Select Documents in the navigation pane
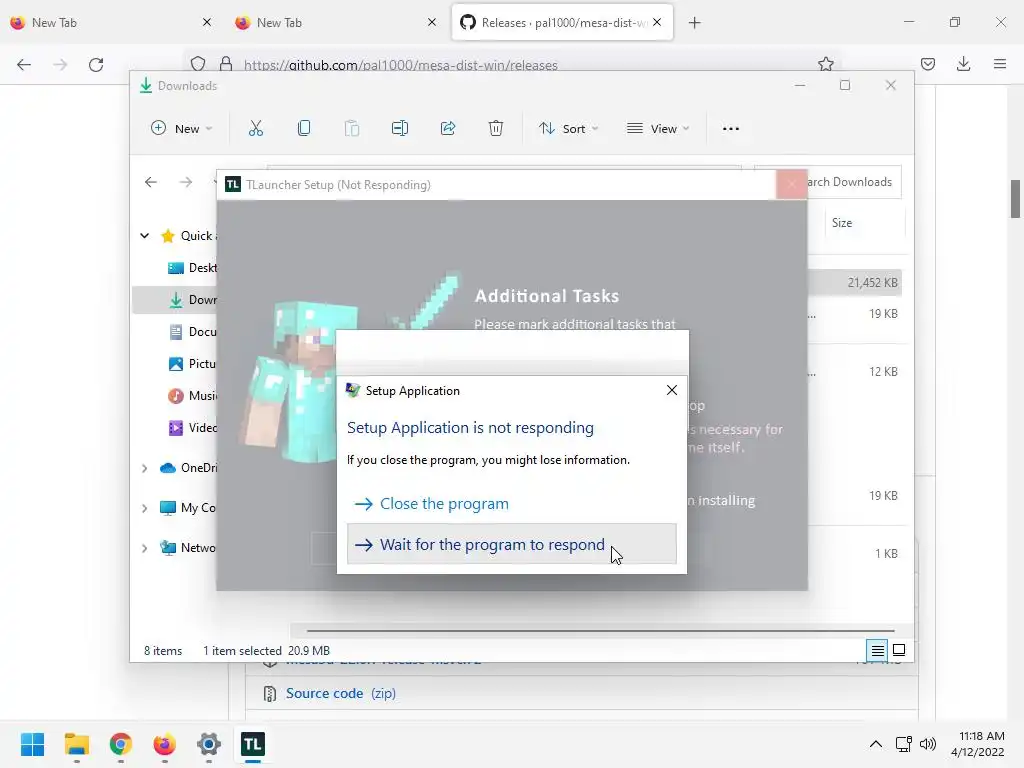This screenshot has width=1024, height=768. coord(192,332)
